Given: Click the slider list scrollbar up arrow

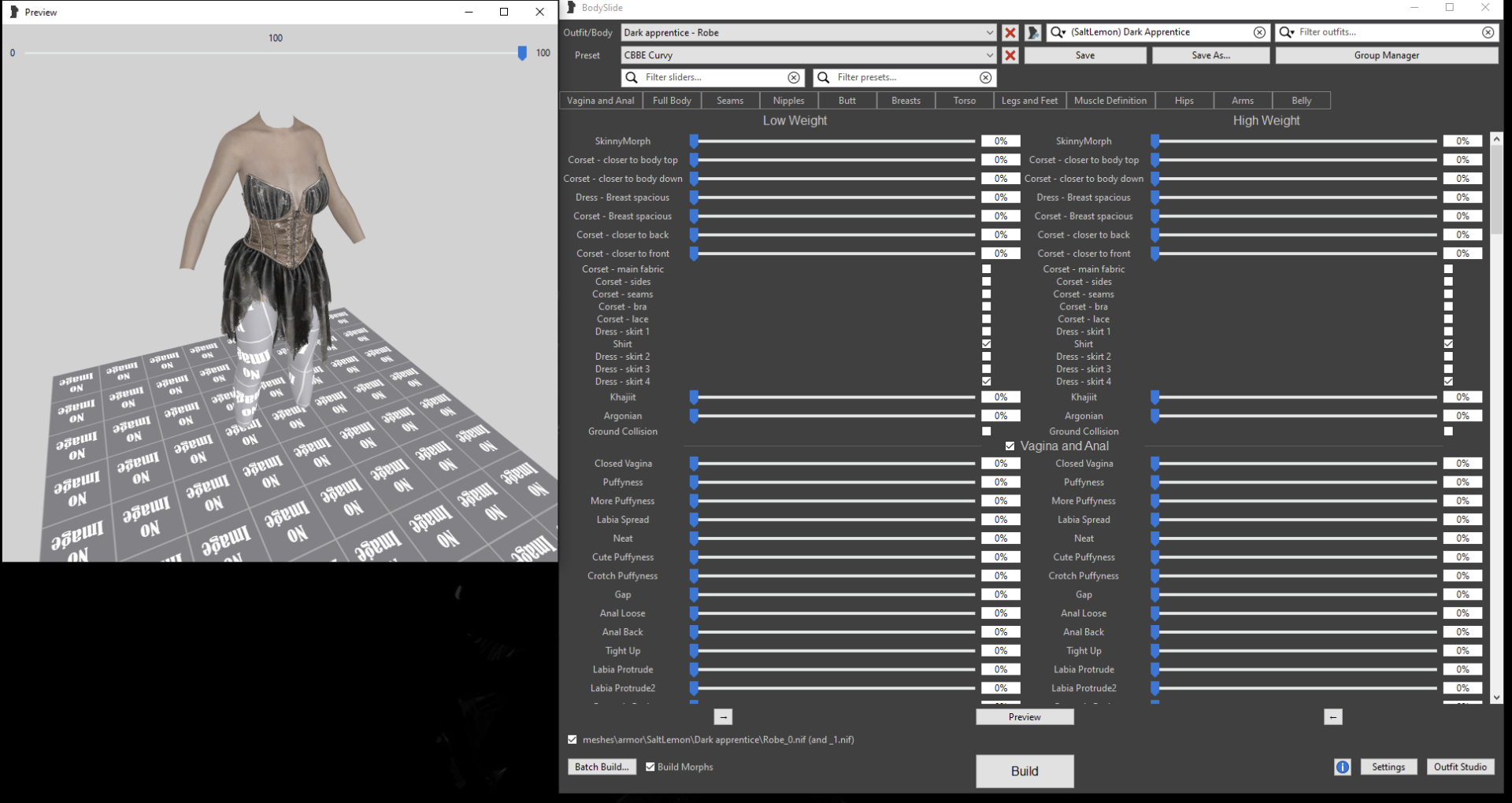Looking at the screenshot, I should 1496,139.
